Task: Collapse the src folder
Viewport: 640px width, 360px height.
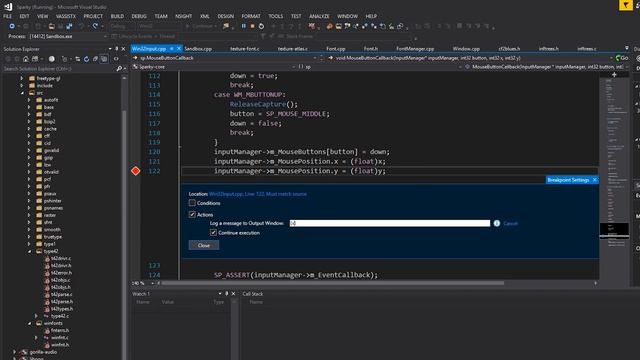Action: (x=22, y=93)
